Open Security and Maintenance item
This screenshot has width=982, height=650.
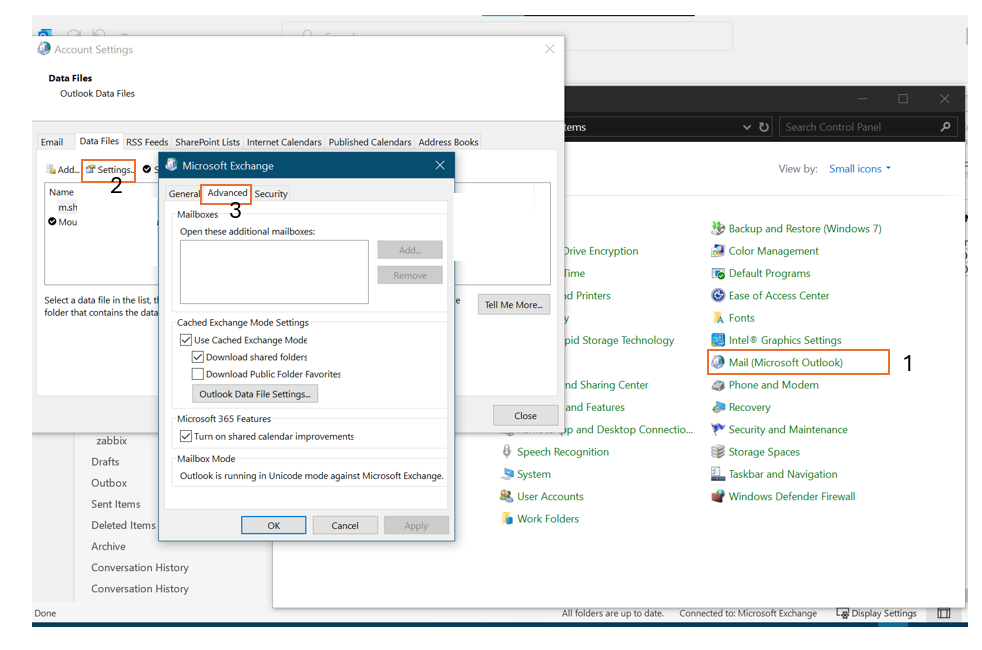[x=779, y=430]
